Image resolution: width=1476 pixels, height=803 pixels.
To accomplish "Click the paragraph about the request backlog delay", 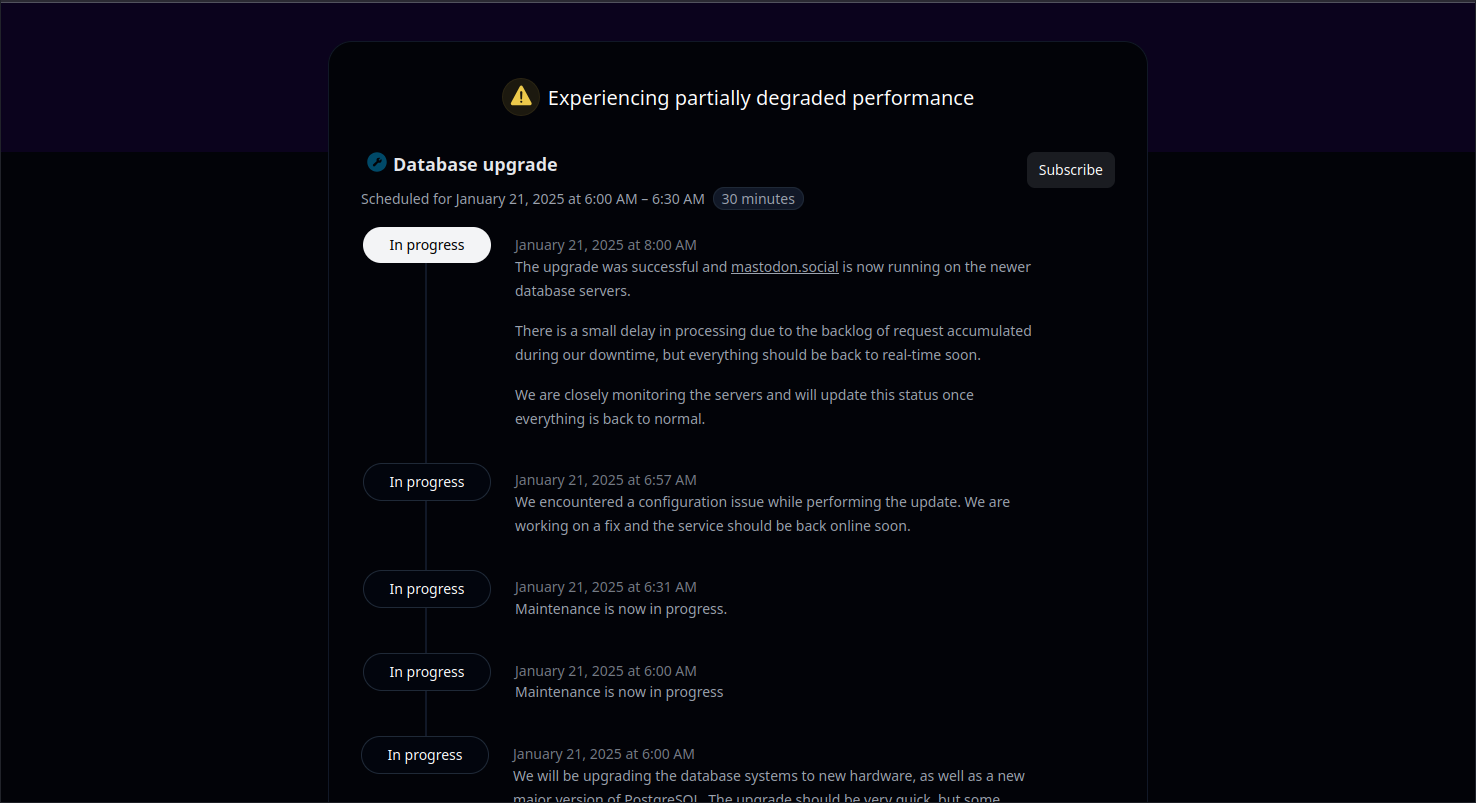I will (x=773, y=343).
